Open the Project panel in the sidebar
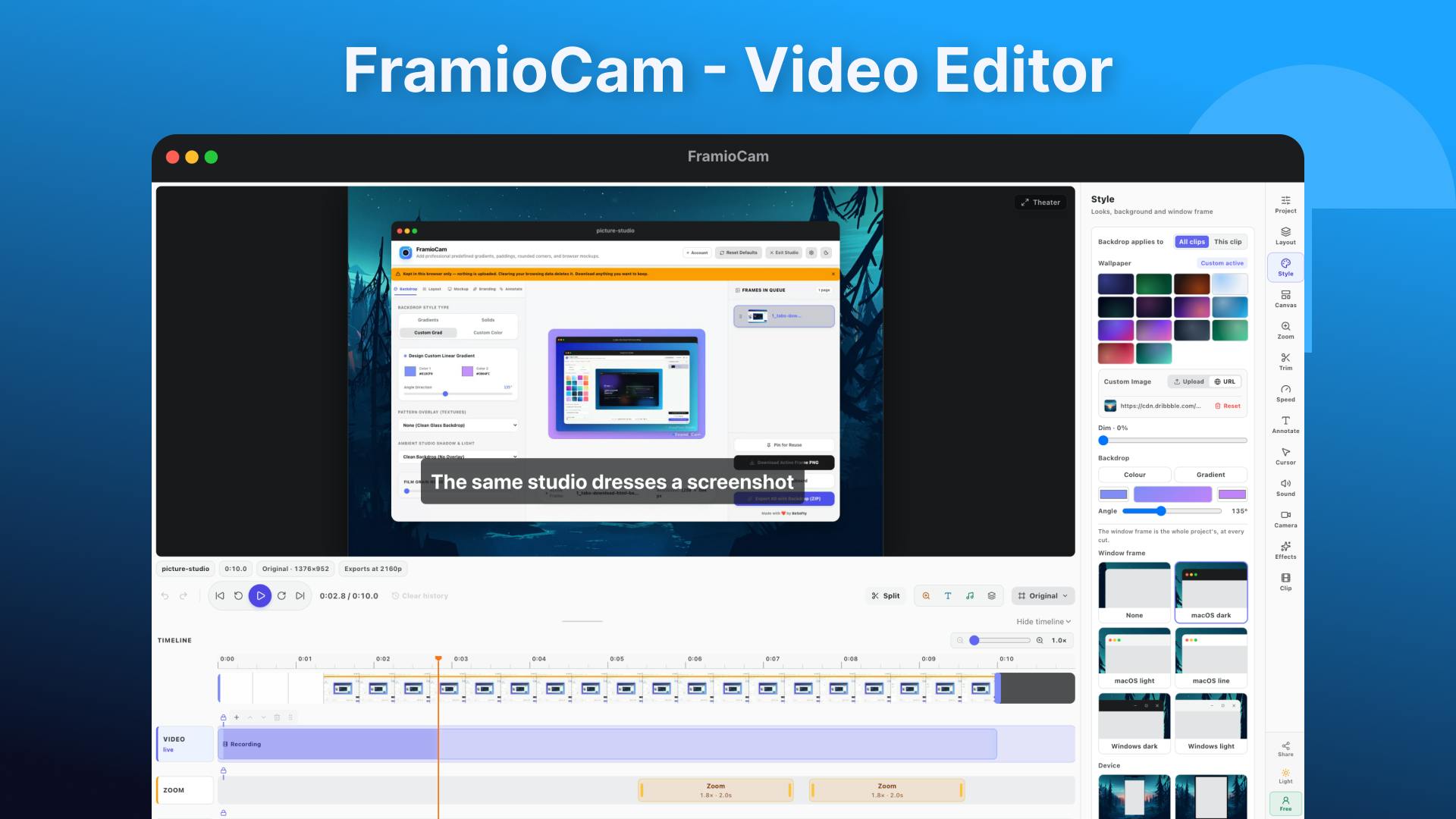1456x819 pixels. [x=1285, y=205]
